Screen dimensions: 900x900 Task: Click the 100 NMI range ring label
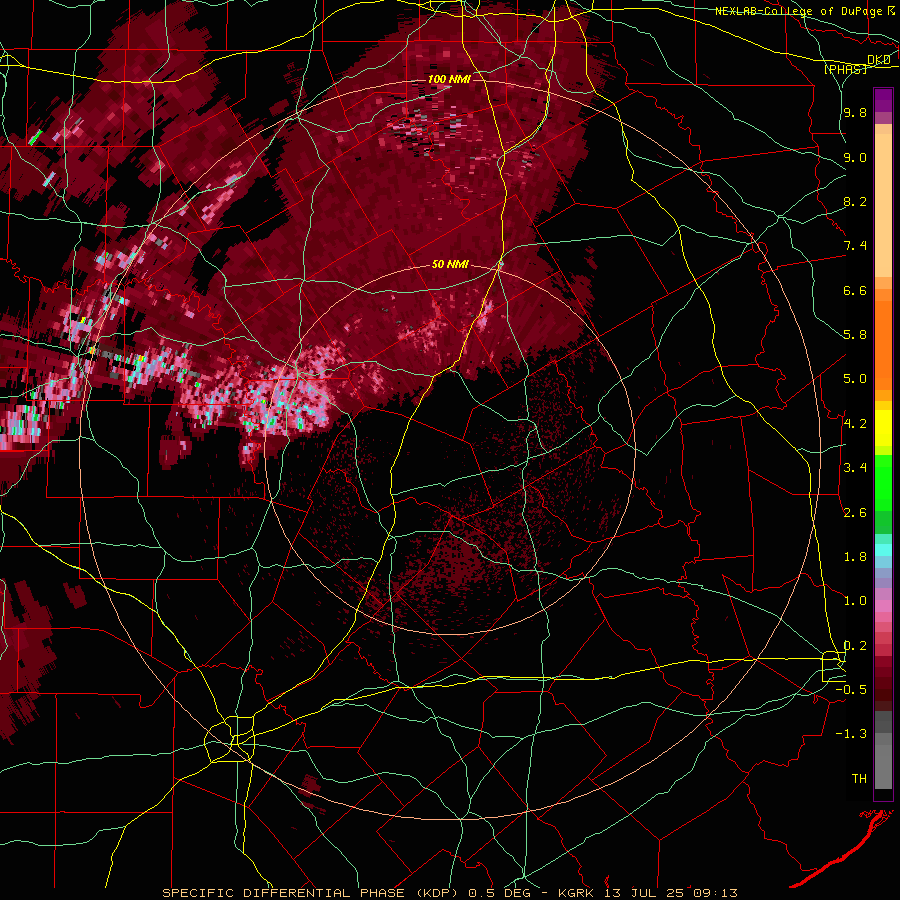(449, 79)
